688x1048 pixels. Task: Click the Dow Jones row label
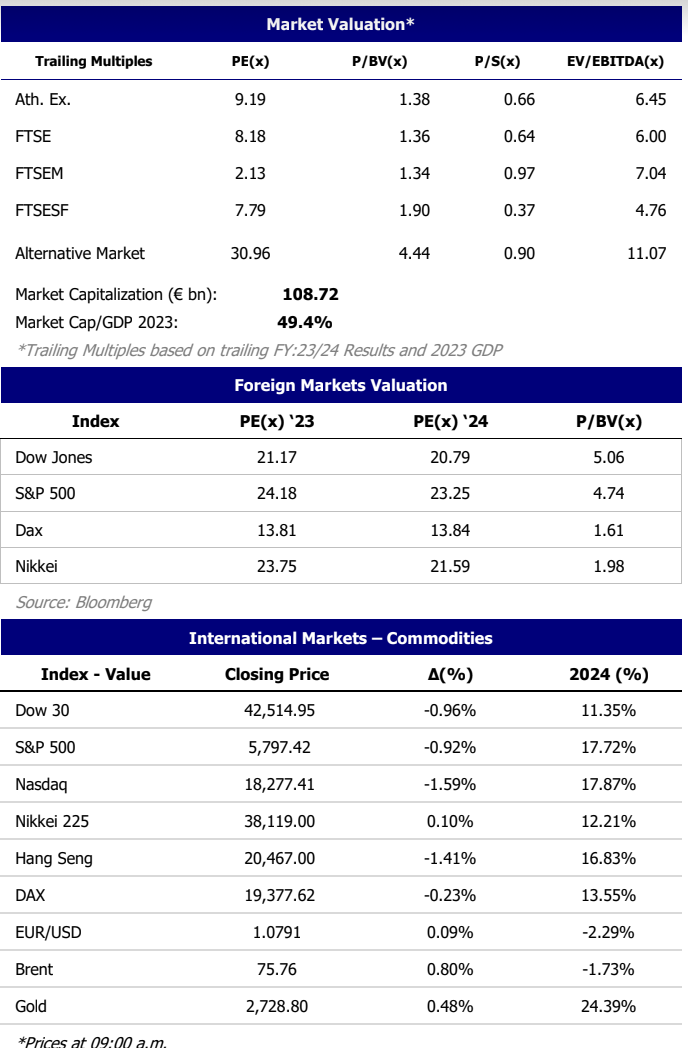pyautogui.click(x=54, y=458)
